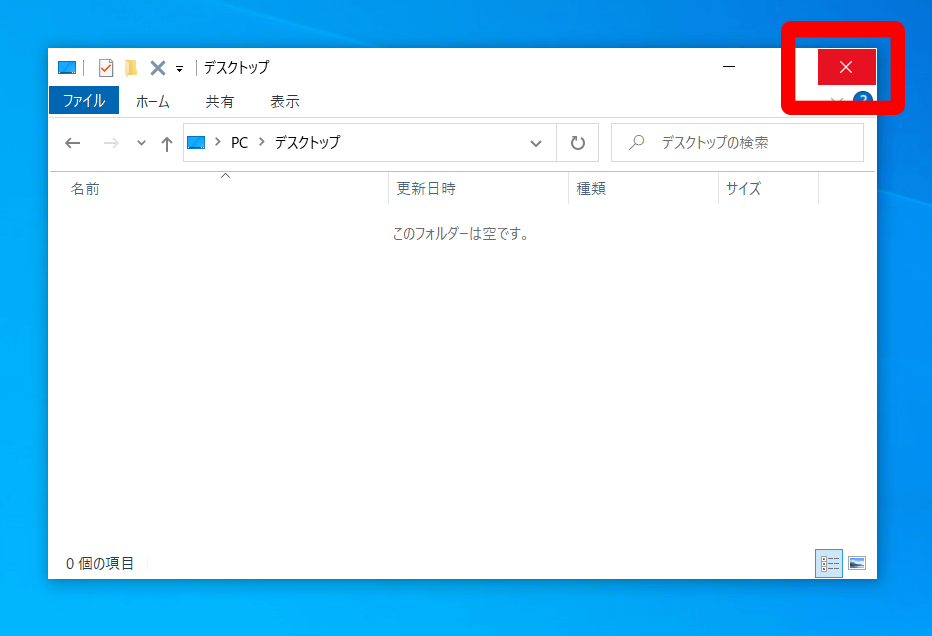Refresh the current folder view
932x636 pixels.
pos(577,142)
